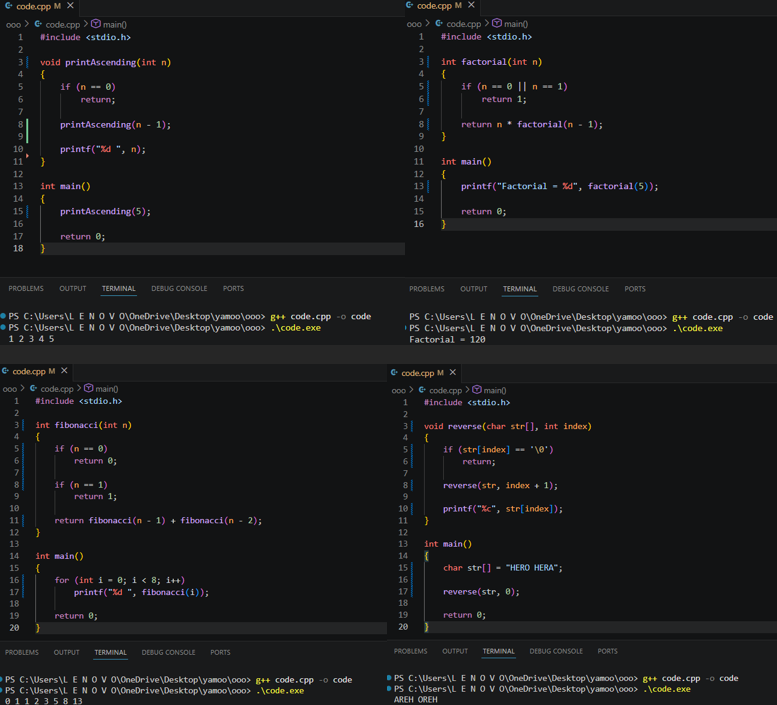Click the 'for (int i = 0; i < 8; i++)' line
The image size is (777, 705).
pyautogui.click(x=119, y=580)
